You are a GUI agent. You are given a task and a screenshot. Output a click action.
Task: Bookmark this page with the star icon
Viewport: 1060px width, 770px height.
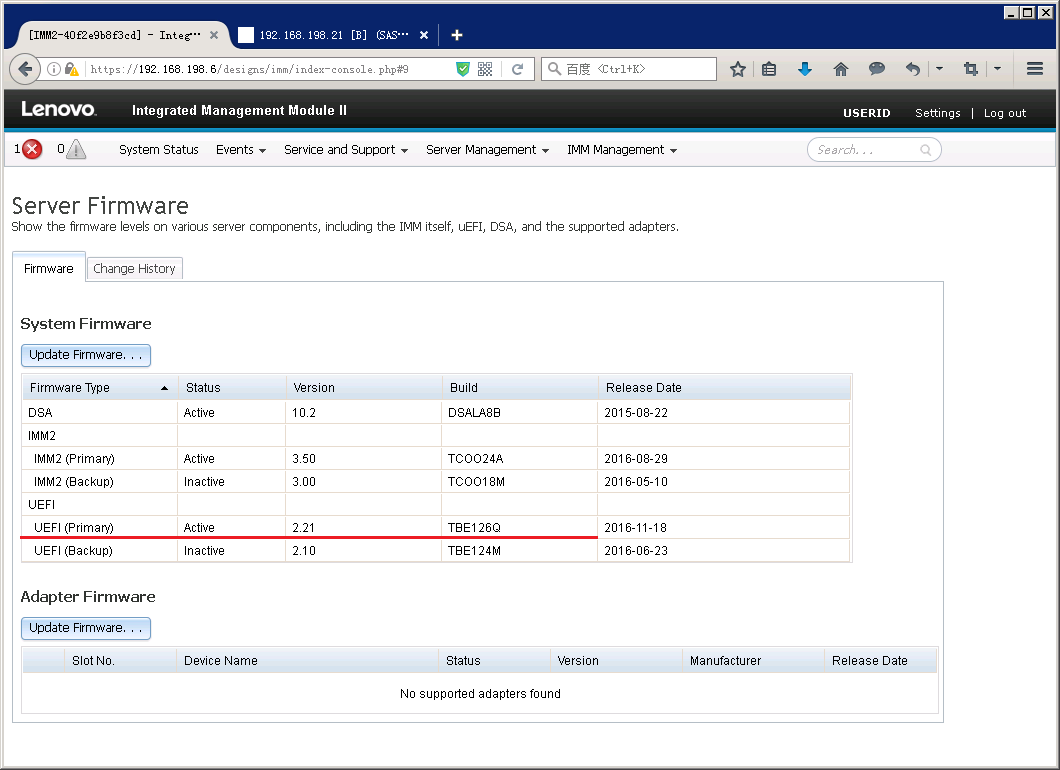[x=738, y=69]
